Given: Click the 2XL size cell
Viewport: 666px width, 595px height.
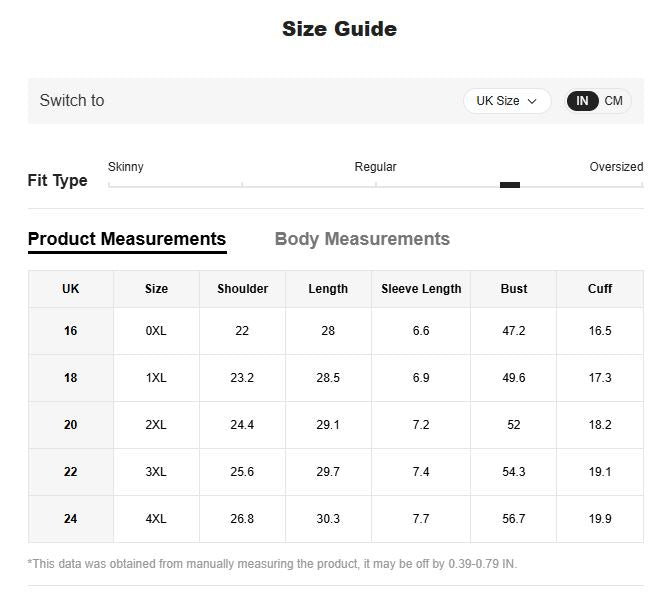Looking at the screenshot, I should point(156,425).
